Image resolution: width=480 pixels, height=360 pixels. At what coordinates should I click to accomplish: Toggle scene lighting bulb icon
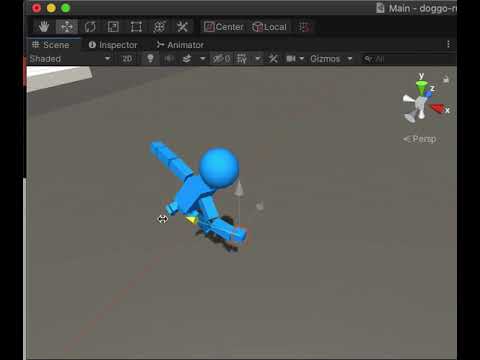(x=150, y=59)
